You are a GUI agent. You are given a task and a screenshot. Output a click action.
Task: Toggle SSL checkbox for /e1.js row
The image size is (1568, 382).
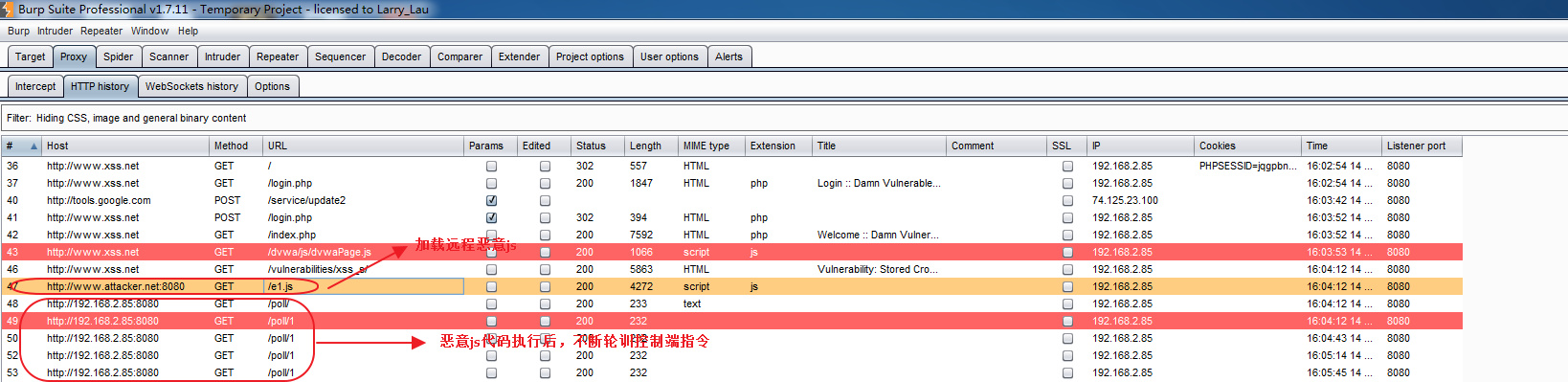(1067, 287)
